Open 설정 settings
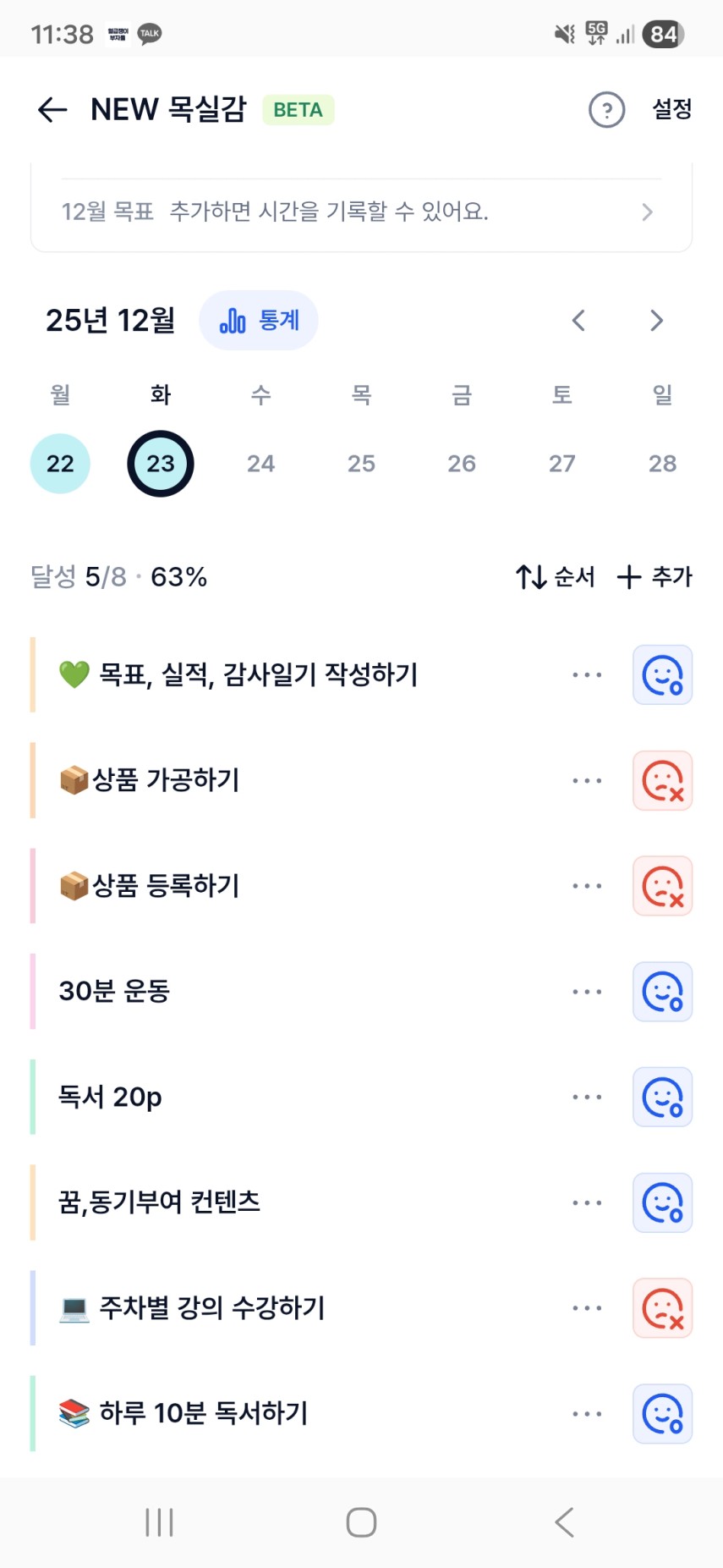The width and height of the screenshot is (723, 1568). [672, 109]
